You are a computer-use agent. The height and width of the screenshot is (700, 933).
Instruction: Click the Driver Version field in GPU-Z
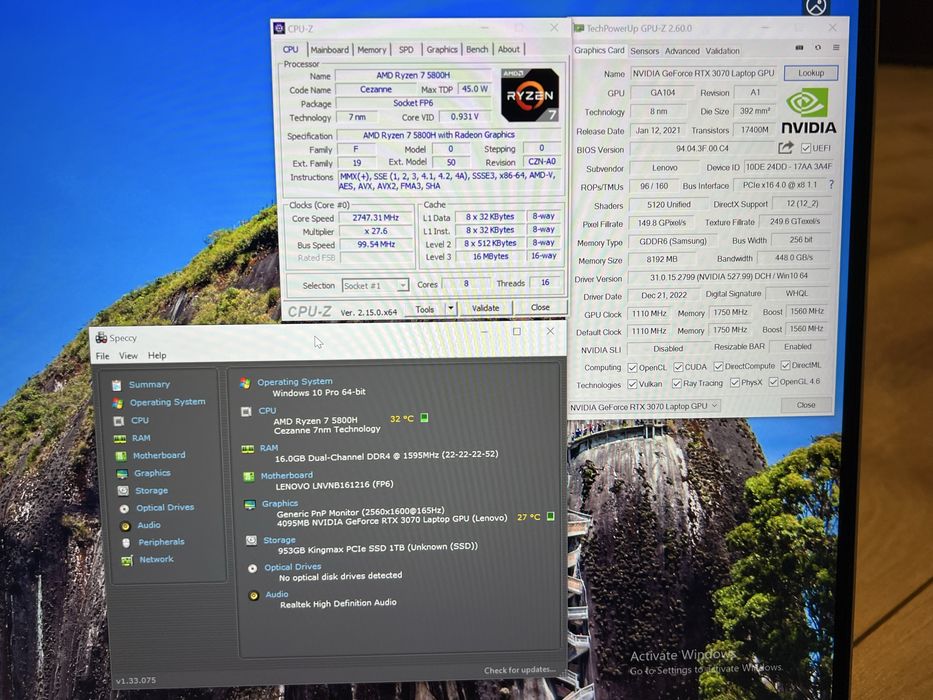729,276
